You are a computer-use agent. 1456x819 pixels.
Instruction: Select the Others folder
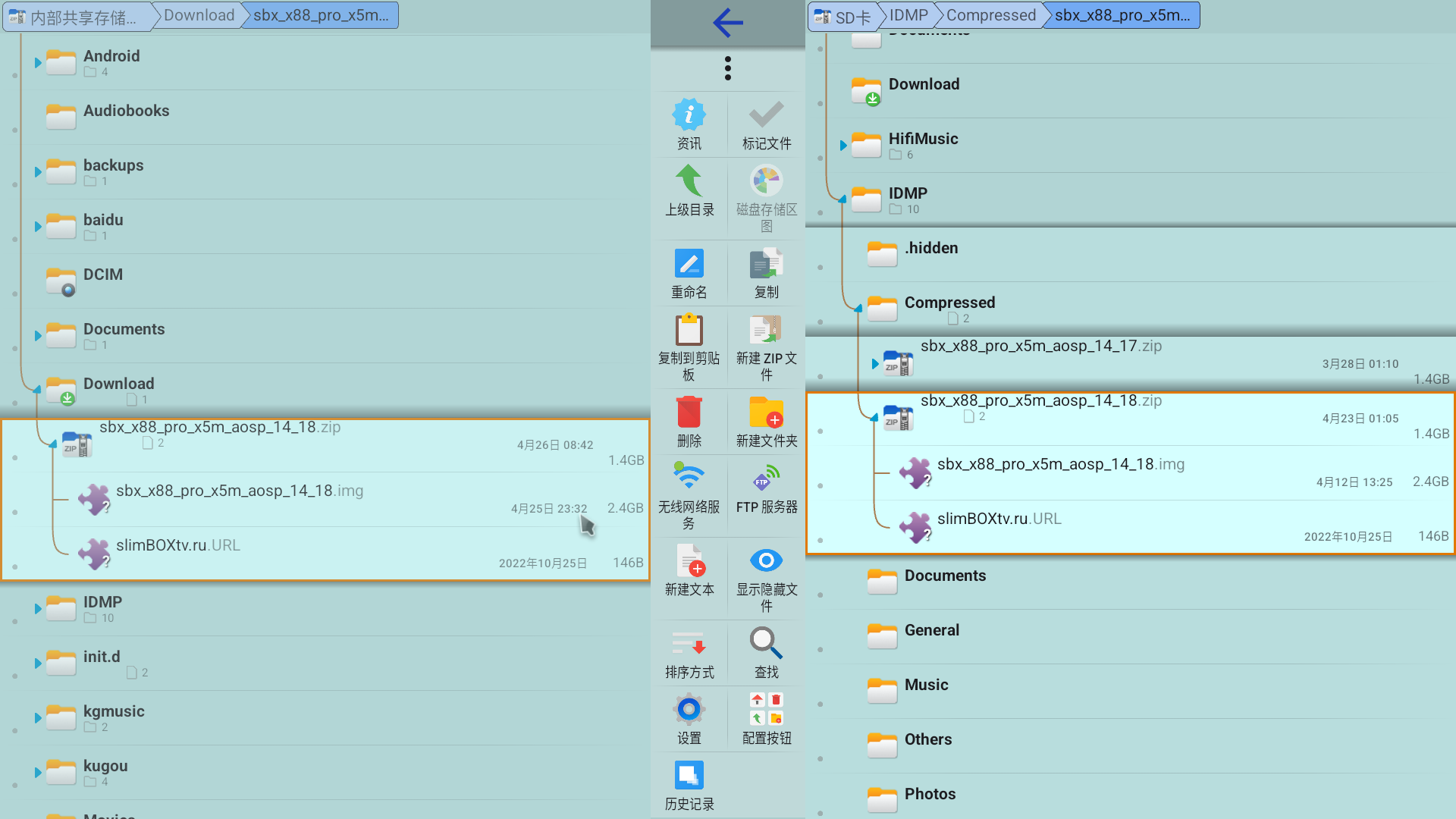pyautogui.click(x=1131, y=746)
